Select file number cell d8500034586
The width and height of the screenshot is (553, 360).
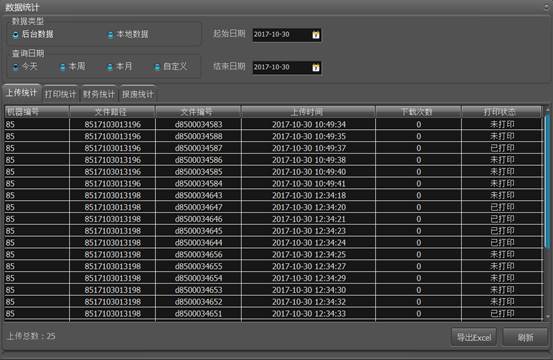199,160
